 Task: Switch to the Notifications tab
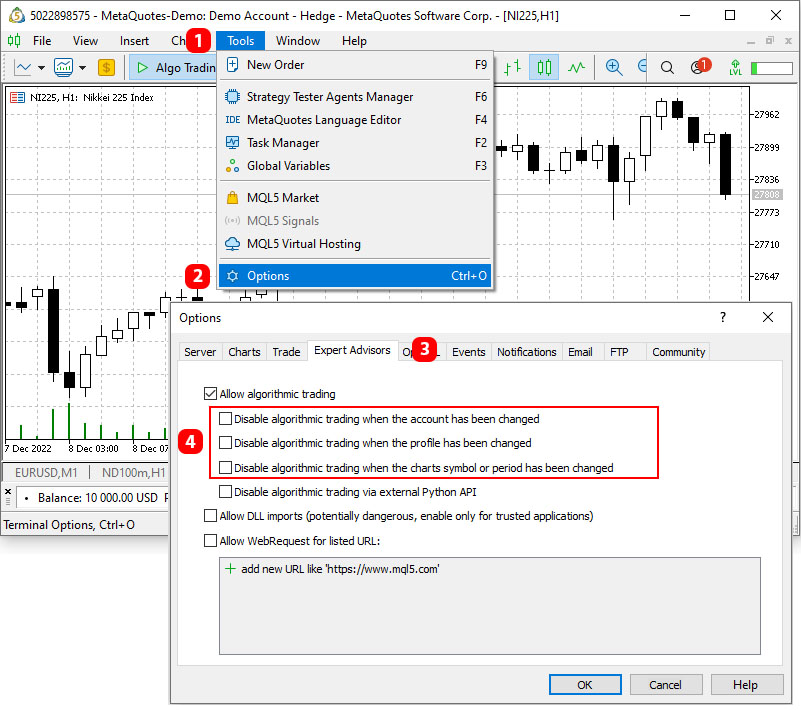(x=527, y=352)
